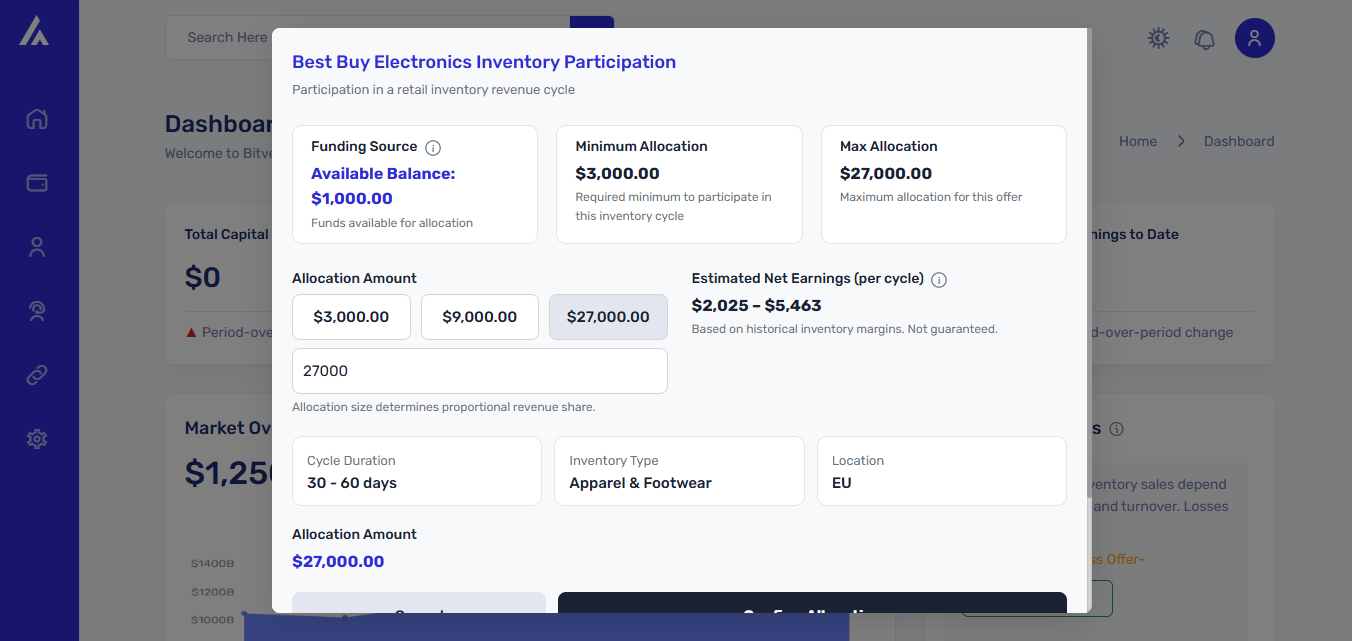Open the Settings gear in the sidebar
The height and width of the screenshot is (641, 1352).
tap(36, 438)
